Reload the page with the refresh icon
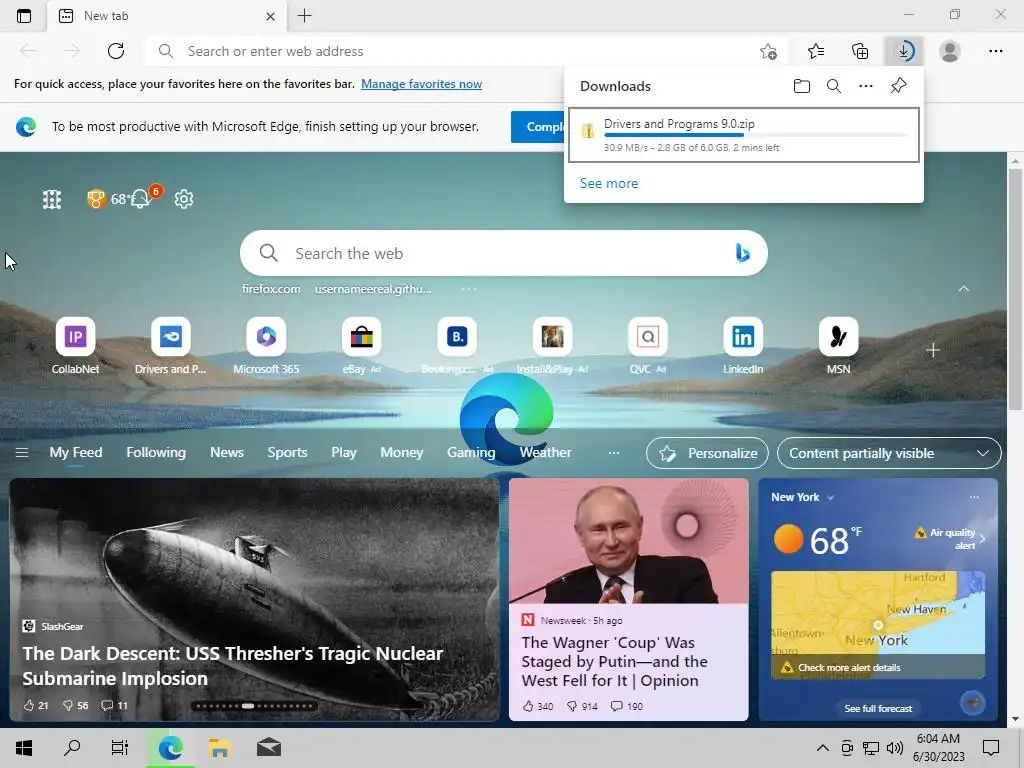This screenshot has height=768, width=1024. pyautogui.click(x=116, y=51)
